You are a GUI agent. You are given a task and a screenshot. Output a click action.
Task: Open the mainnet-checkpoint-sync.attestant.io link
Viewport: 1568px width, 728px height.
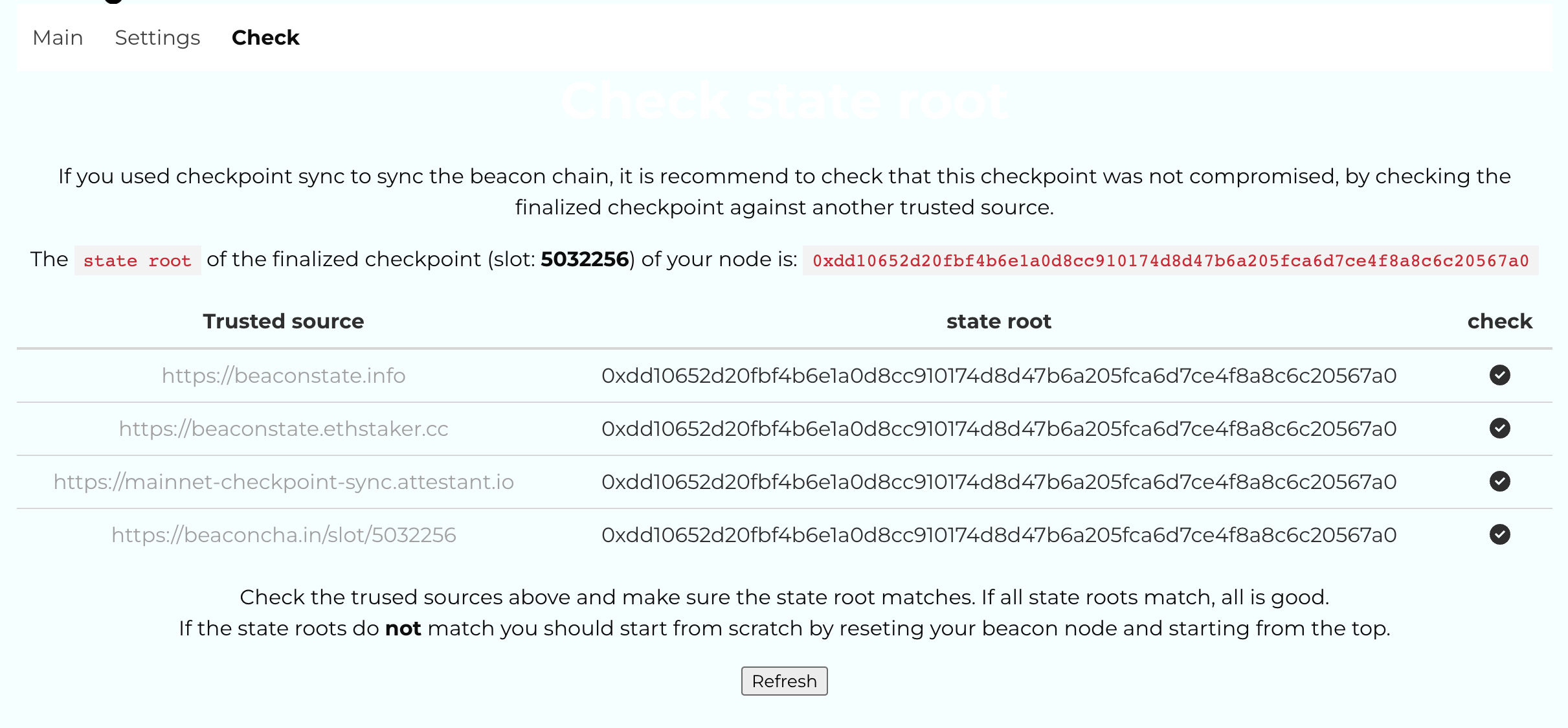[x=284, y=482]
